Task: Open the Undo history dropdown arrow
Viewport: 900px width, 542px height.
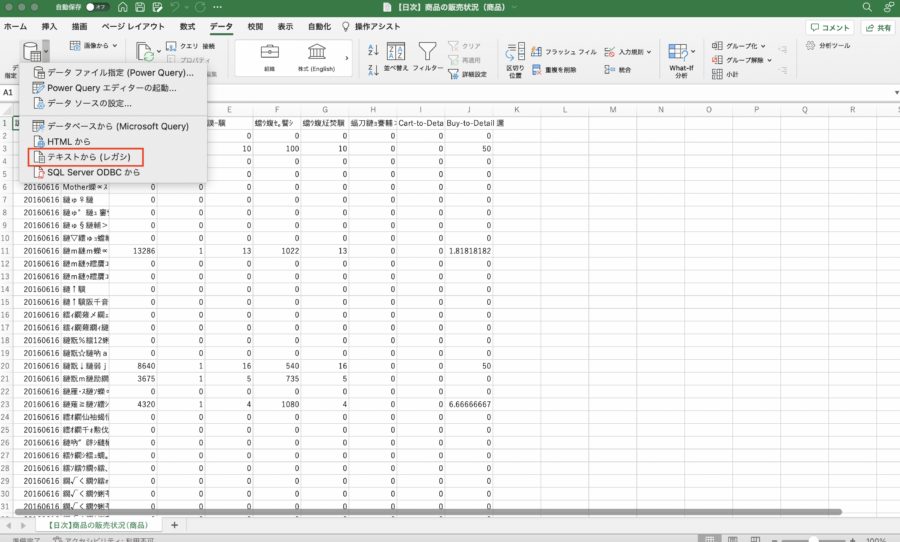Action: [x=187, y=7]
